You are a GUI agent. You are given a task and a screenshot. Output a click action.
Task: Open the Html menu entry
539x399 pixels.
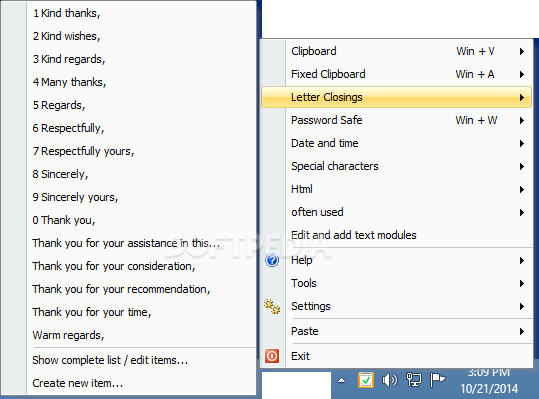point(396,189)
